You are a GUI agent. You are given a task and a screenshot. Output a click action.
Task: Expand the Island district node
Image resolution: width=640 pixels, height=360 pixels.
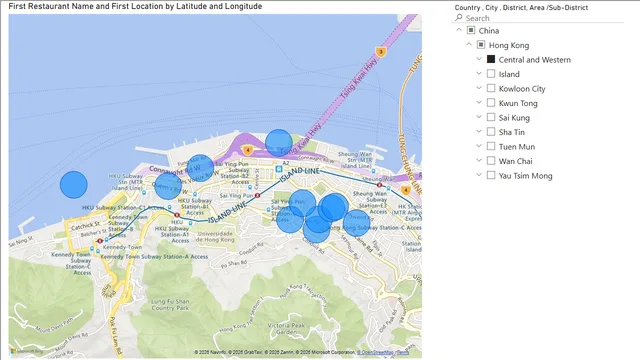coord(479,73)
